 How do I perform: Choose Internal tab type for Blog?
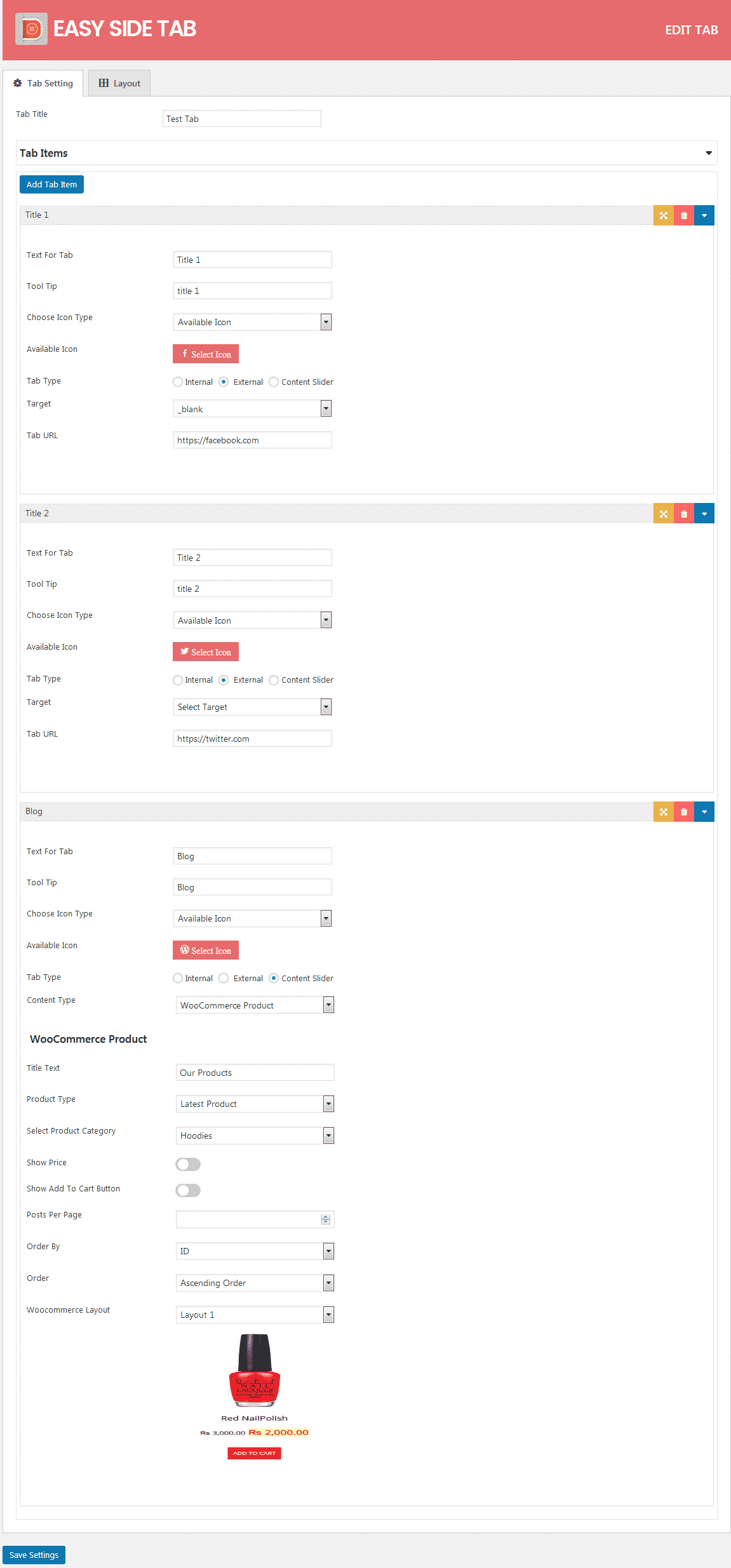[178, 978]
